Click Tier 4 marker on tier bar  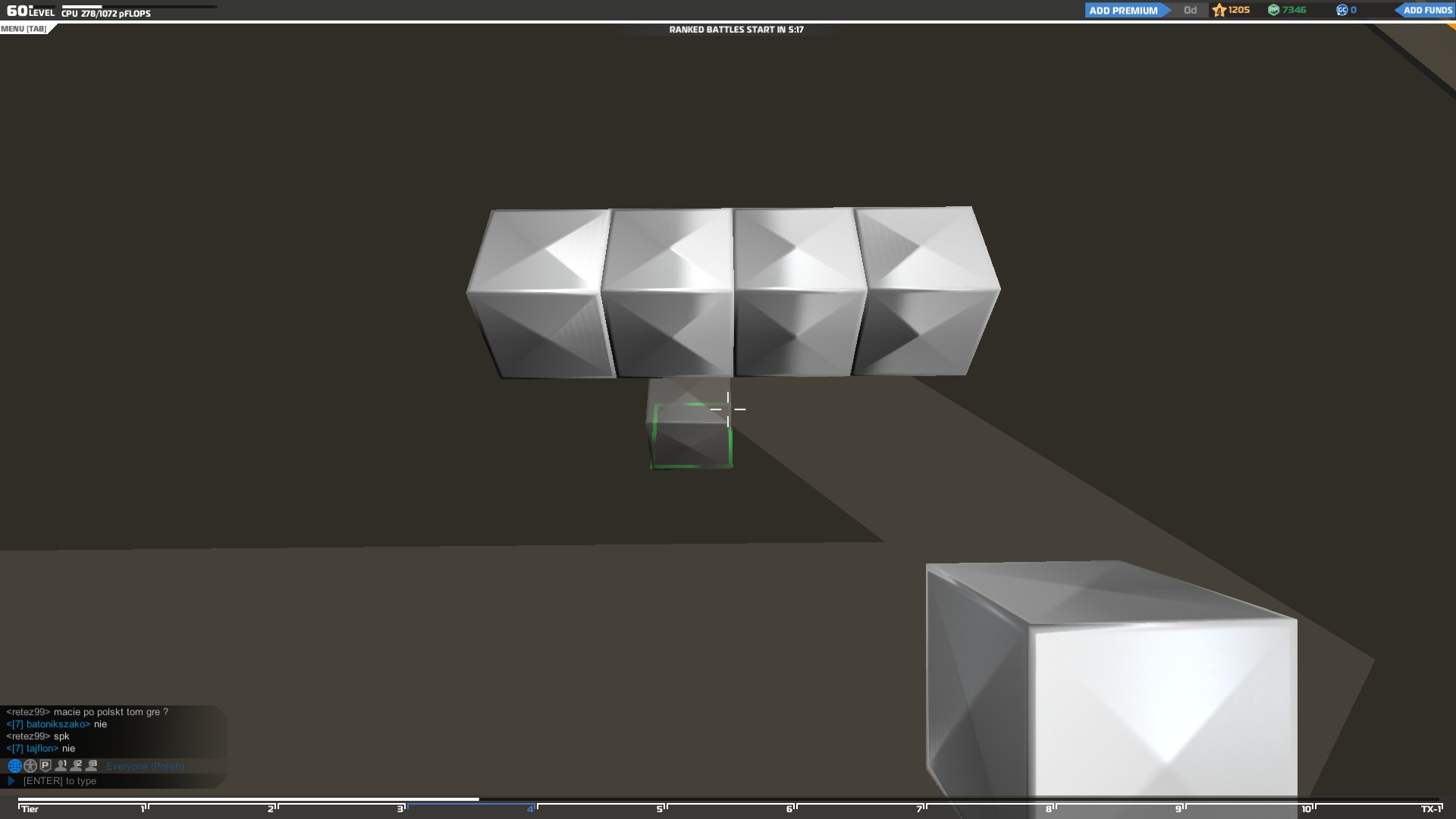532,808
